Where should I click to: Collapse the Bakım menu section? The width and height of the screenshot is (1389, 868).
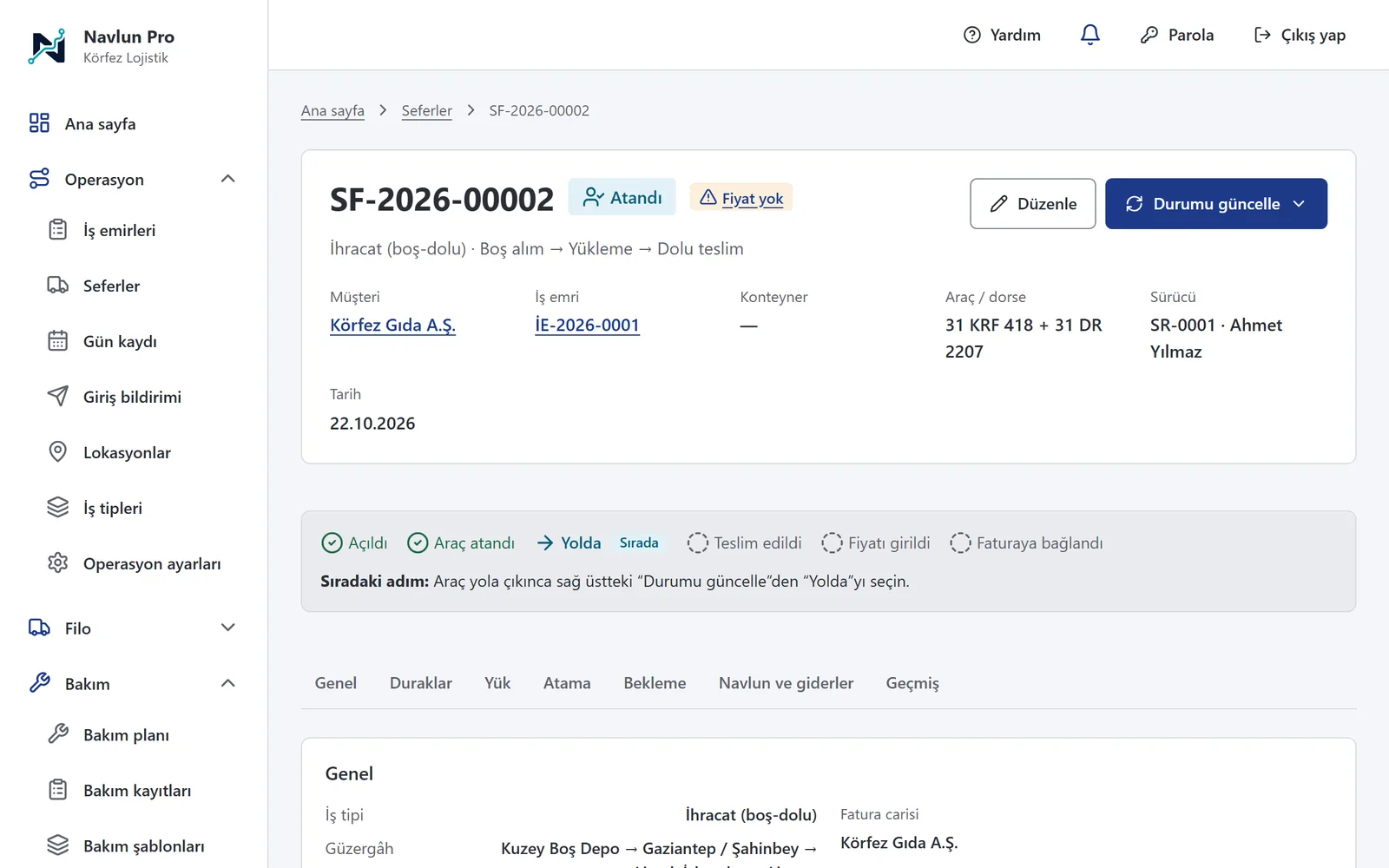tap(228, 683)
